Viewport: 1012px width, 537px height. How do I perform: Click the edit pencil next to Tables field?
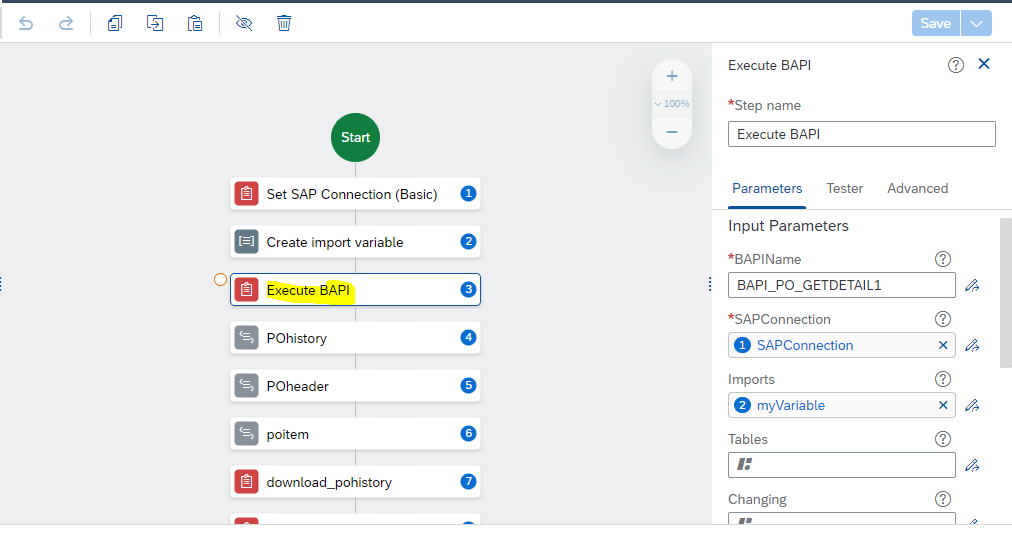[x=972, y=465]
